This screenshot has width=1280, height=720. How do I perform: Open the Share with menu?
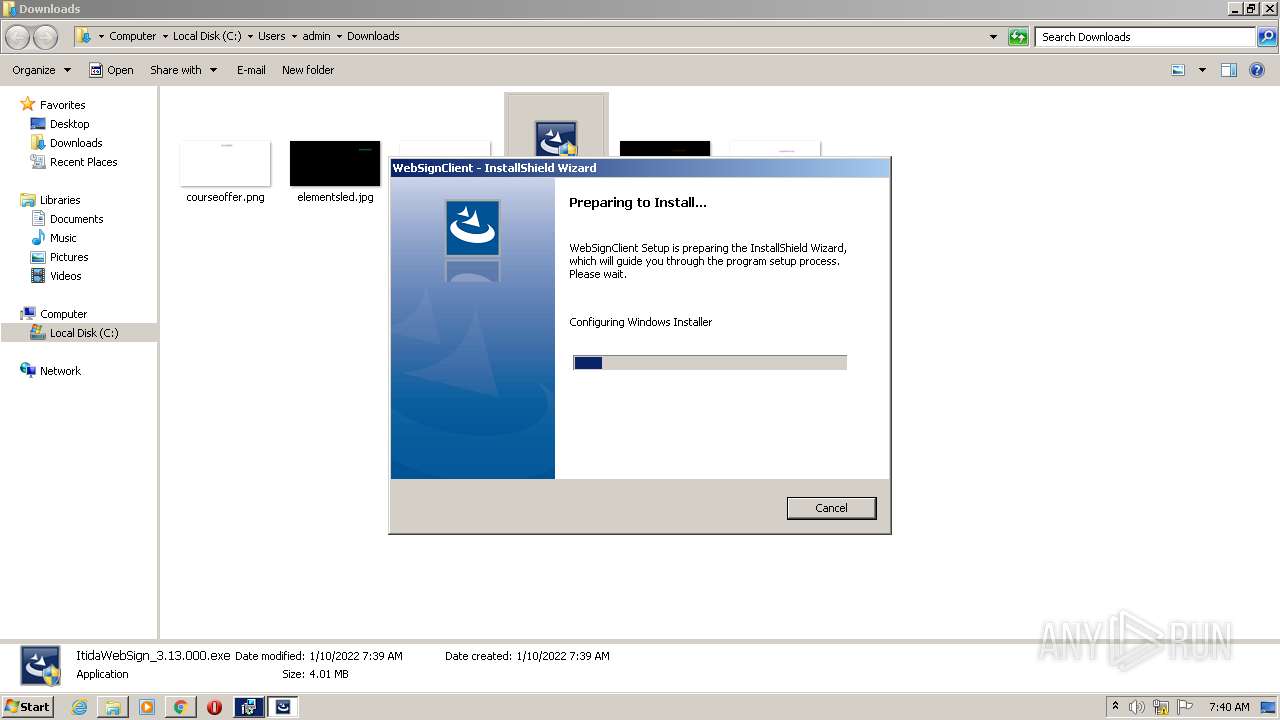[x=183, y=70]
